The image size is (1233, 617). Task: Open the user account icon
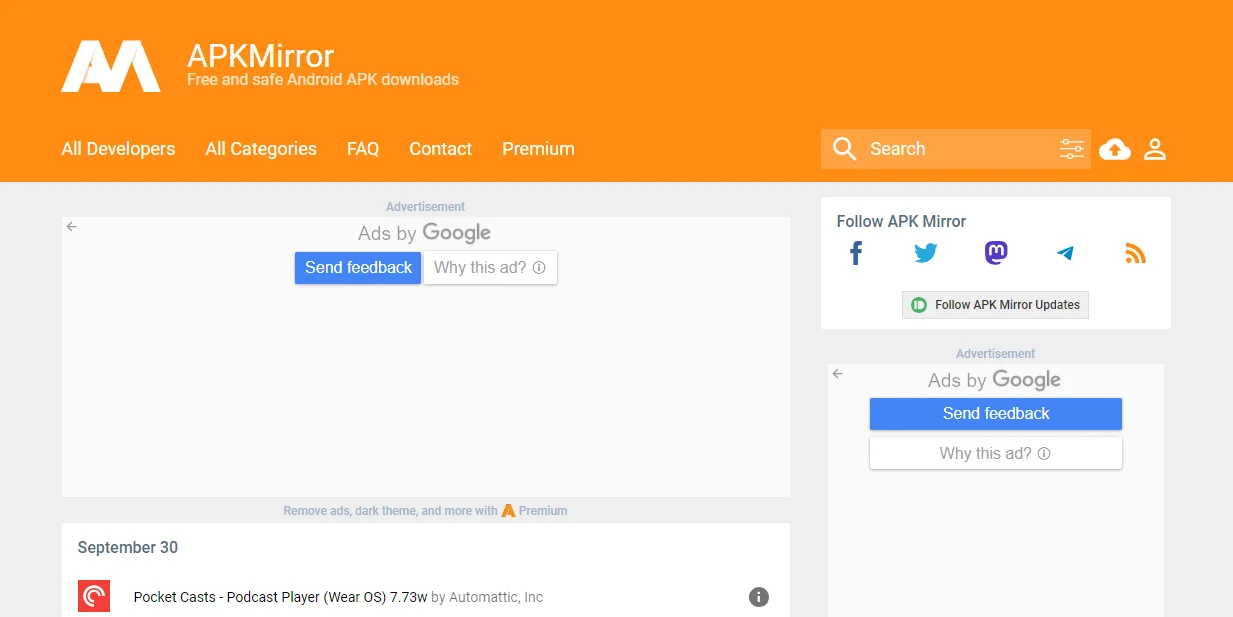click(x=1155, y=149)
